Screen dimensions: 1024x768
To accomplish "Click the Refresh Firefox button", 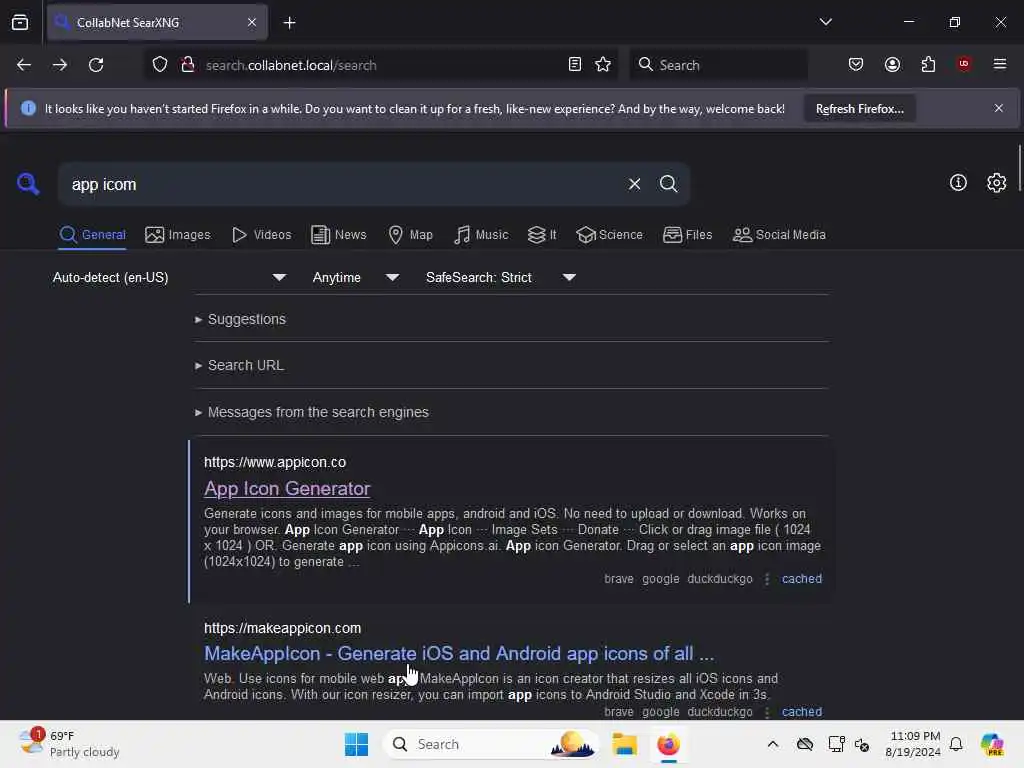I will [859, 109].
